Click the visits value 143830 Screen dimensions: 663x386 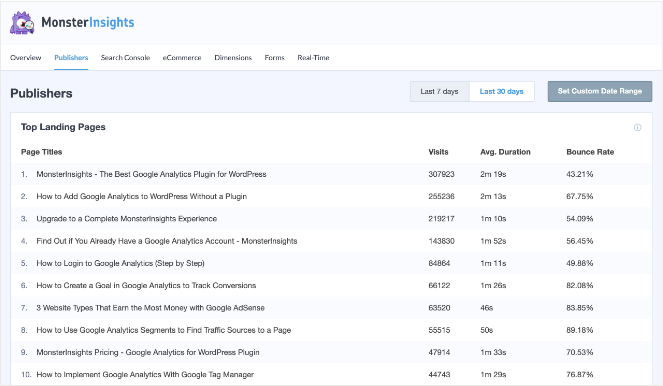point(441,241)
